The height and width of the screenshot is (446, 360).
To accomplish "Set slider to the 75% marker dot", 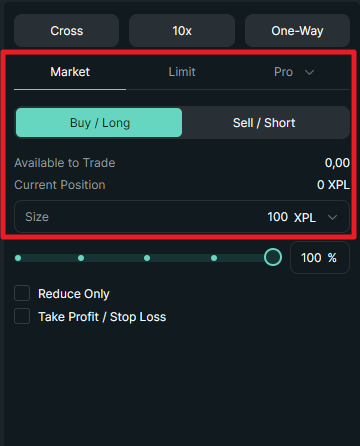I will [214, 258].
